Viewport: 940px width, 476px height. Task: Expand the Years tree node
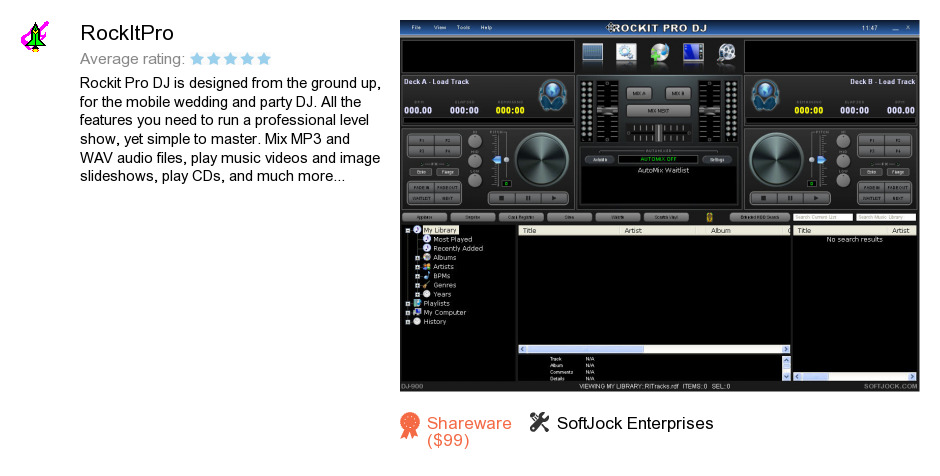(x=417, y=294)
